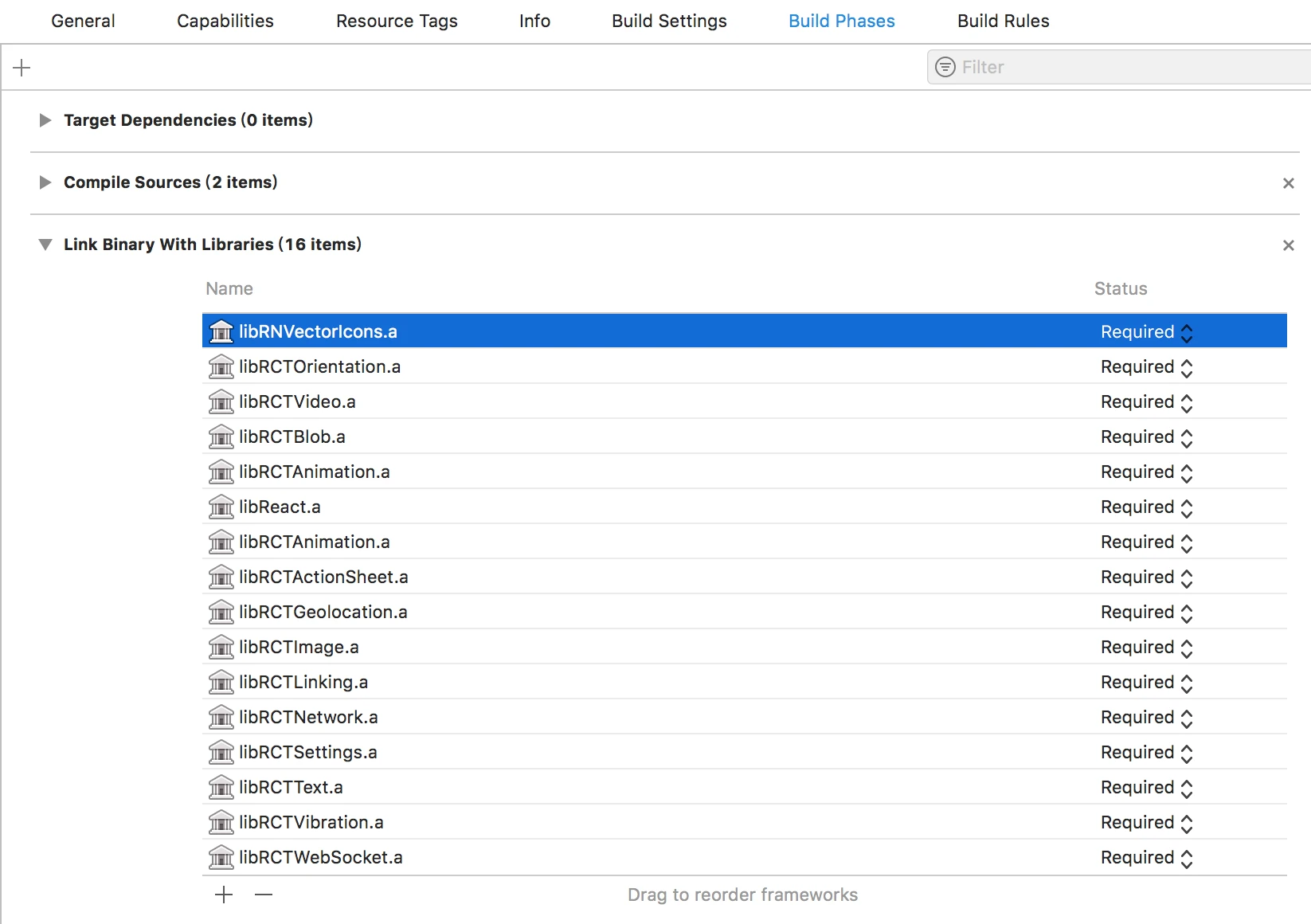Open the Build Rules tab
Image resolution: width=1311 pixels, height=924 pixels.
point(1004,21)
